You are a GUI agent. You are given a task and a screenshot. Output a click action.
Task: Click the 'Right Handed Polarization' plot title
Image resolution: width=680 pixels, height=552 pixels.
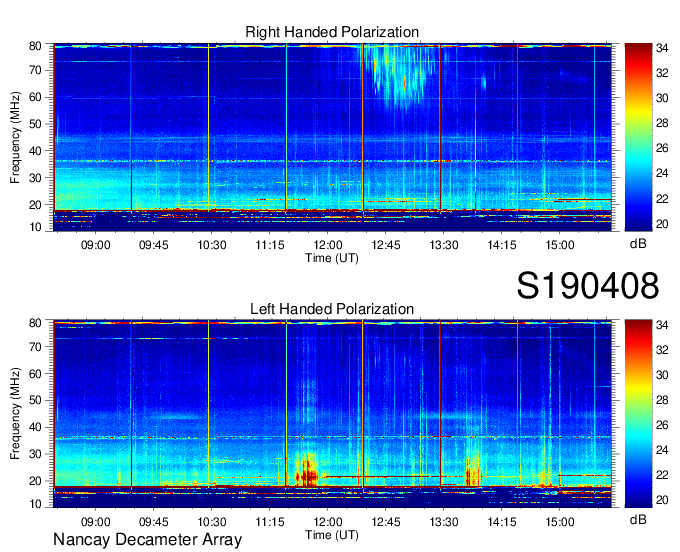tap(332, 32)
